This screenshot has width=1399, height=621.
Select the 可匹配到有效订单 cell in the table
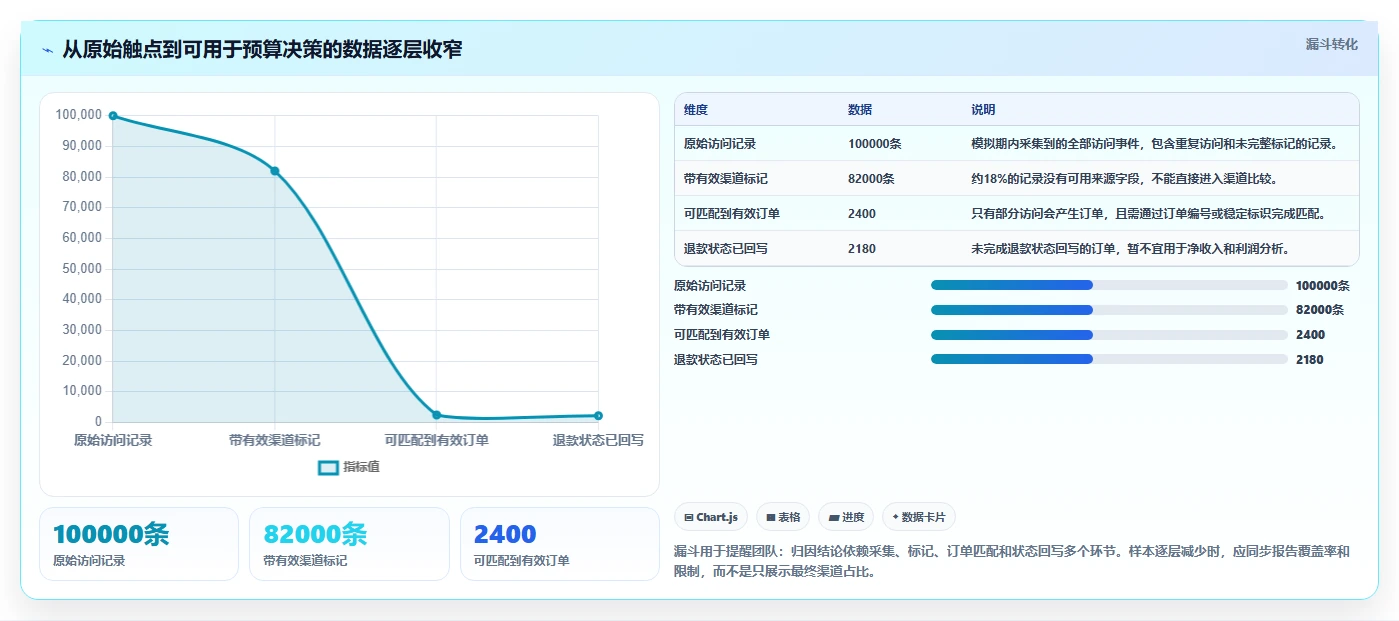coord(732,214)
